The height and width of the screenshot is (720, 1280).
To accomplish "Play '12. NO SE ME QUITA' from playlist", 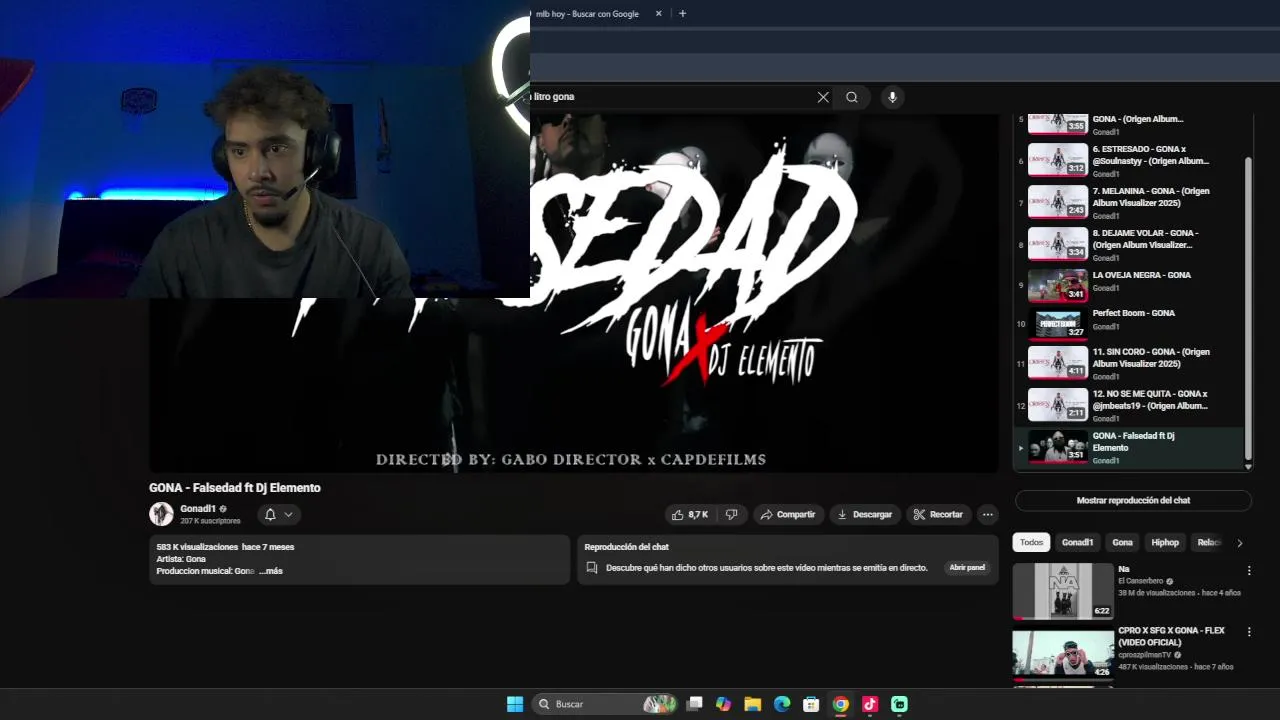I will (1130, 405).
